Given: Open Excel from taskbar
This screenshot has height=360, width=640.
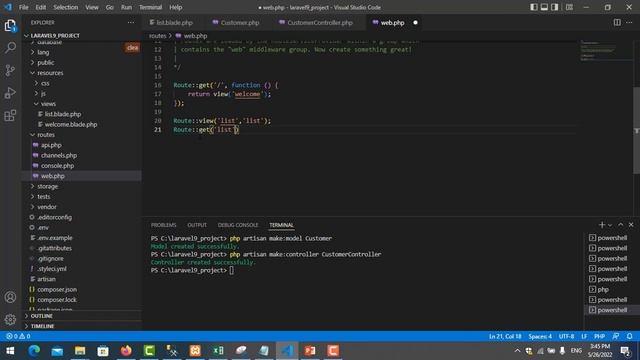Looking at the screenshot, I should tap(218, 351).
